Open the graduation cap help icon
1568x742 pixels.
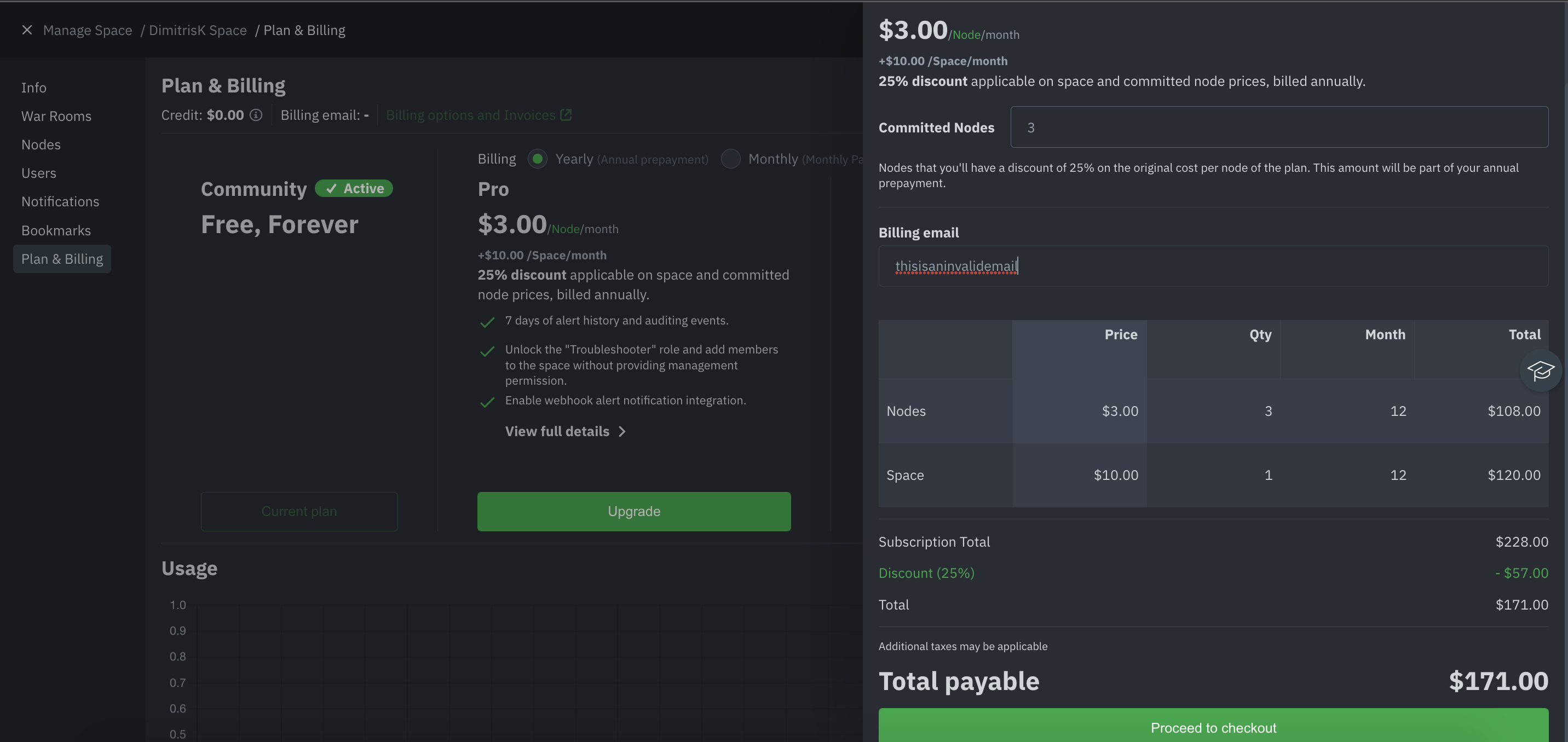click(1540, 370)
